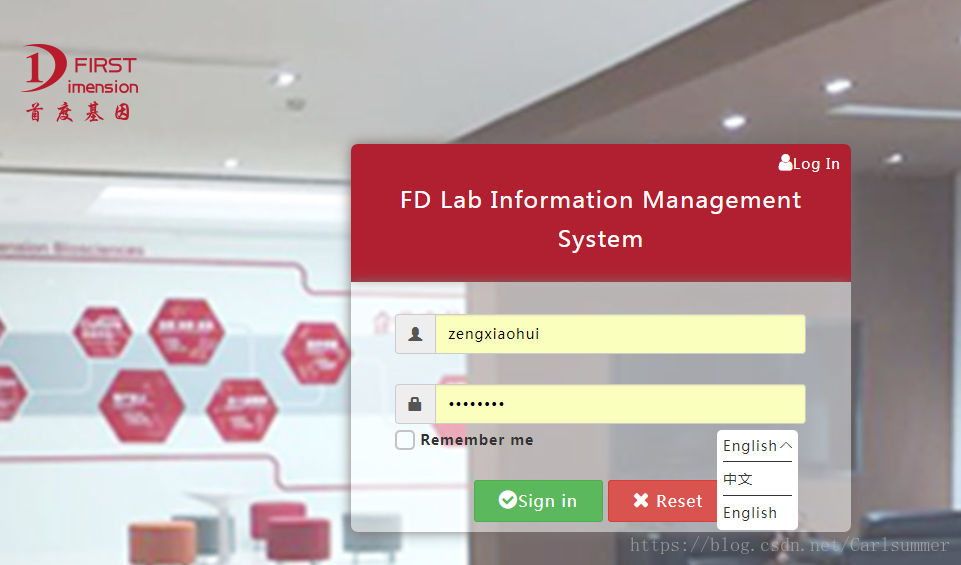Image resolution: width=961 pixels, height=565 pixels.
Task: Click the FD Lab Information Management System title
Action: pos(601,219)
